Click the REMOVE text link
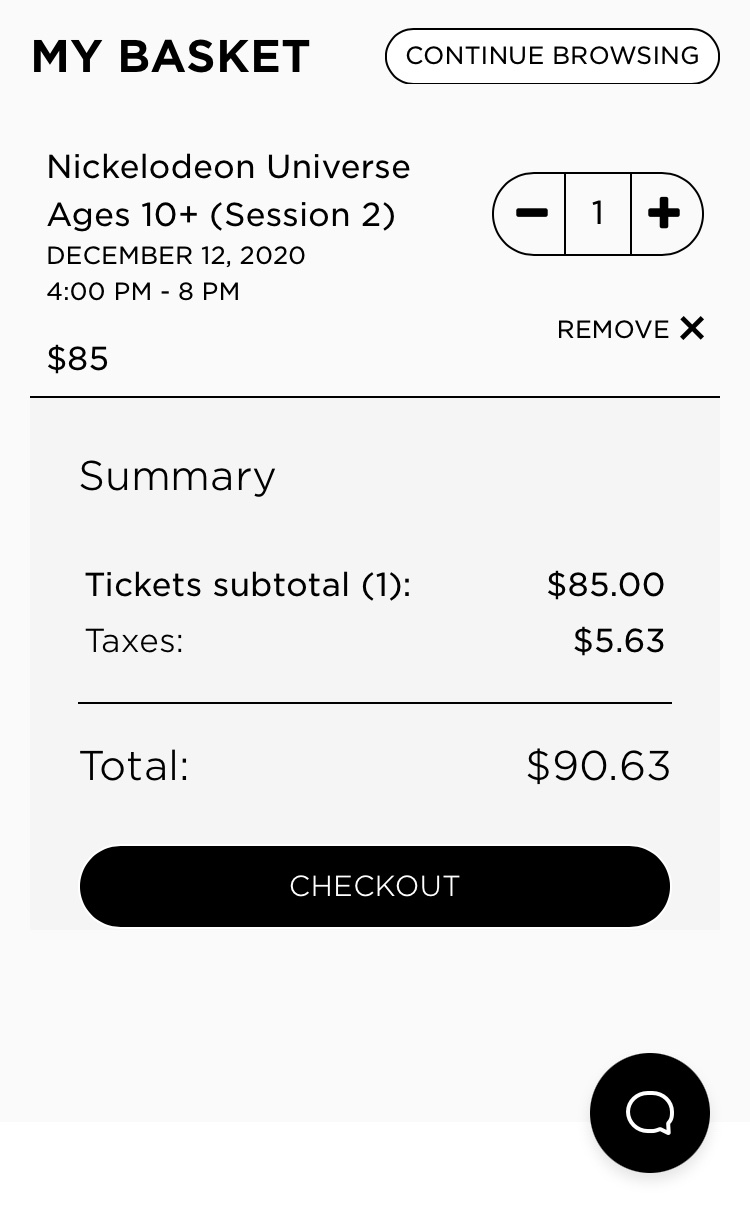The width and height of the screenshot is (750, 1213). tap(613, 329)
